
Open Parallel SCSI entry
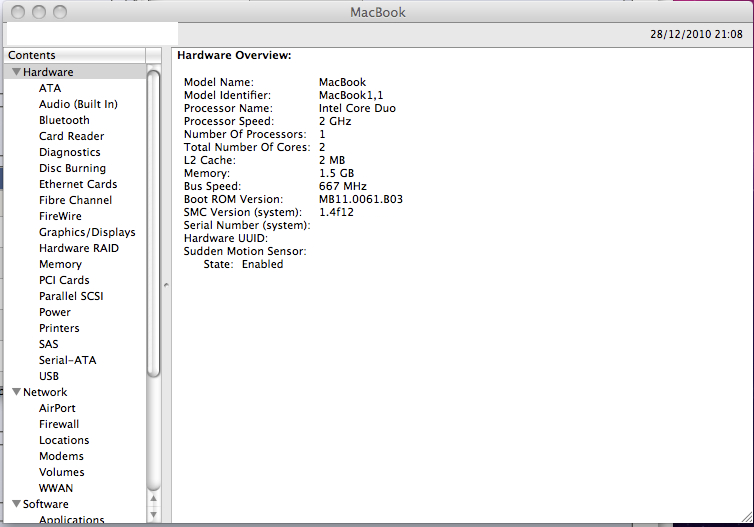tap(71, 296)
